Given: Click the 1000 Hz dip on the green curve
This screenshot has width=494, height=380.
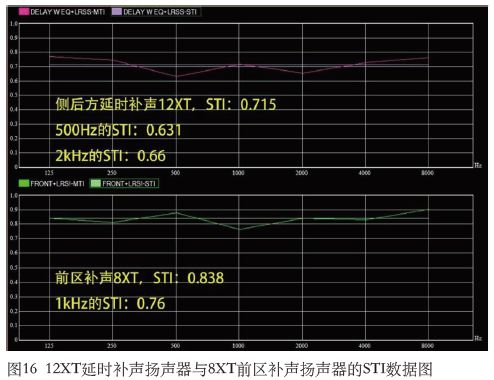Looking at the screenshot, I should (x=239, y=229).
